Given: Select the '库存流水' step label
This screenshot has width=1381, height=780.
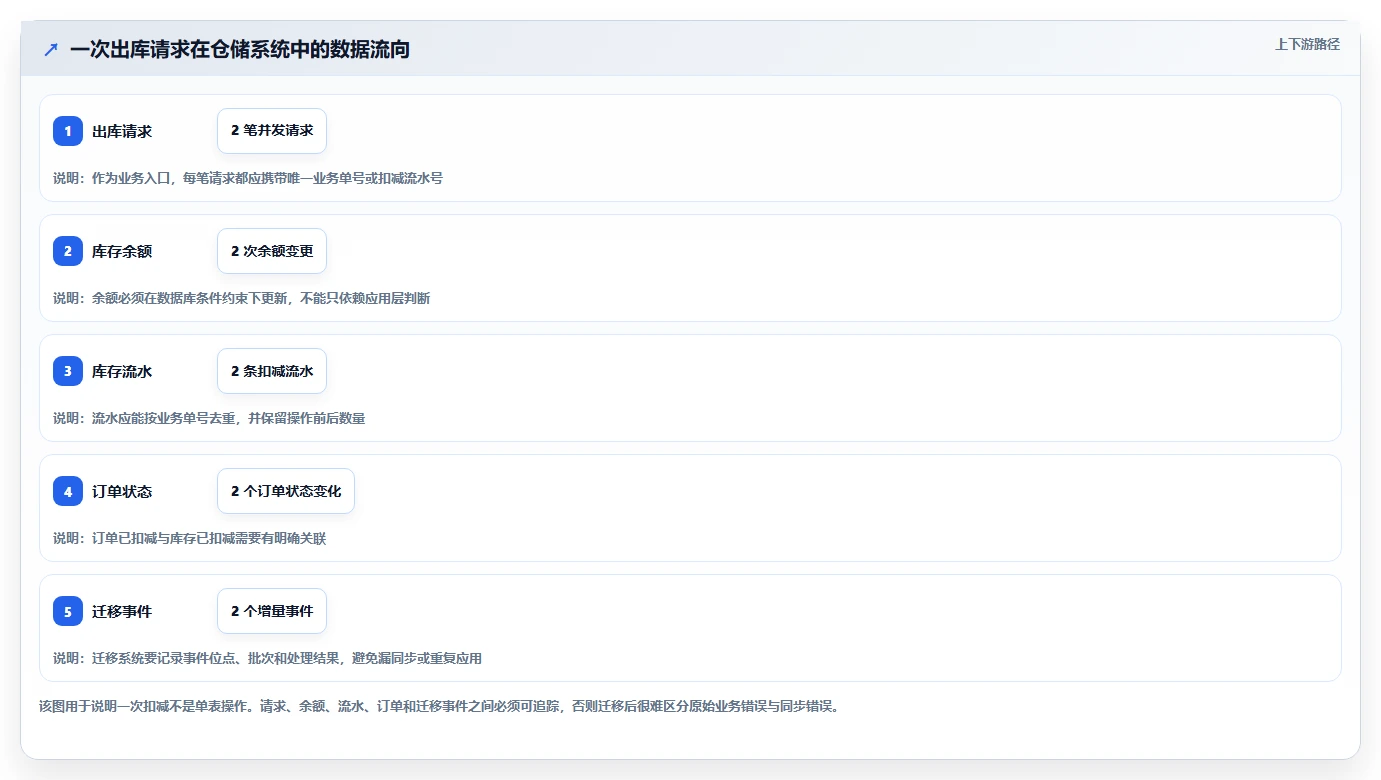Looking at the screenshot, I should pos(122,371).
